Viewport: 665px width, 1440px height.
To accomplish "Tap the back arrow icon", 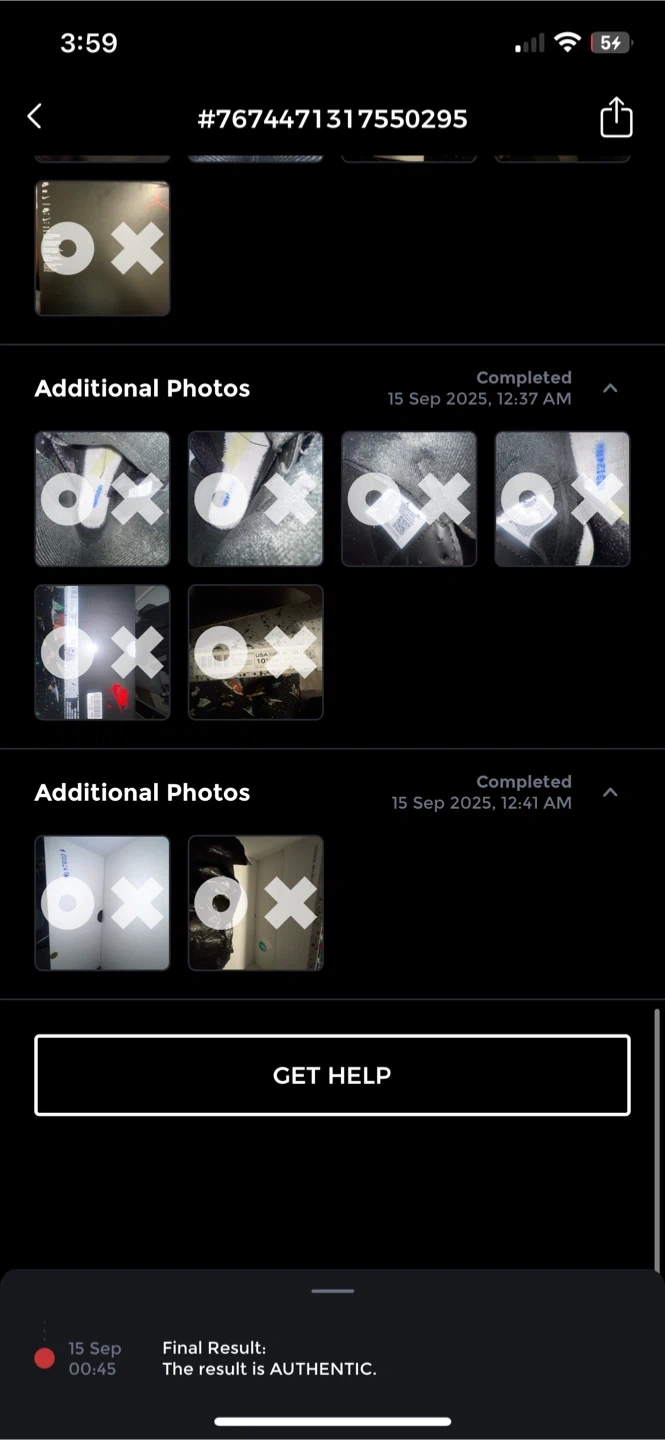I will pyautogui.click(x=34, y=116).
